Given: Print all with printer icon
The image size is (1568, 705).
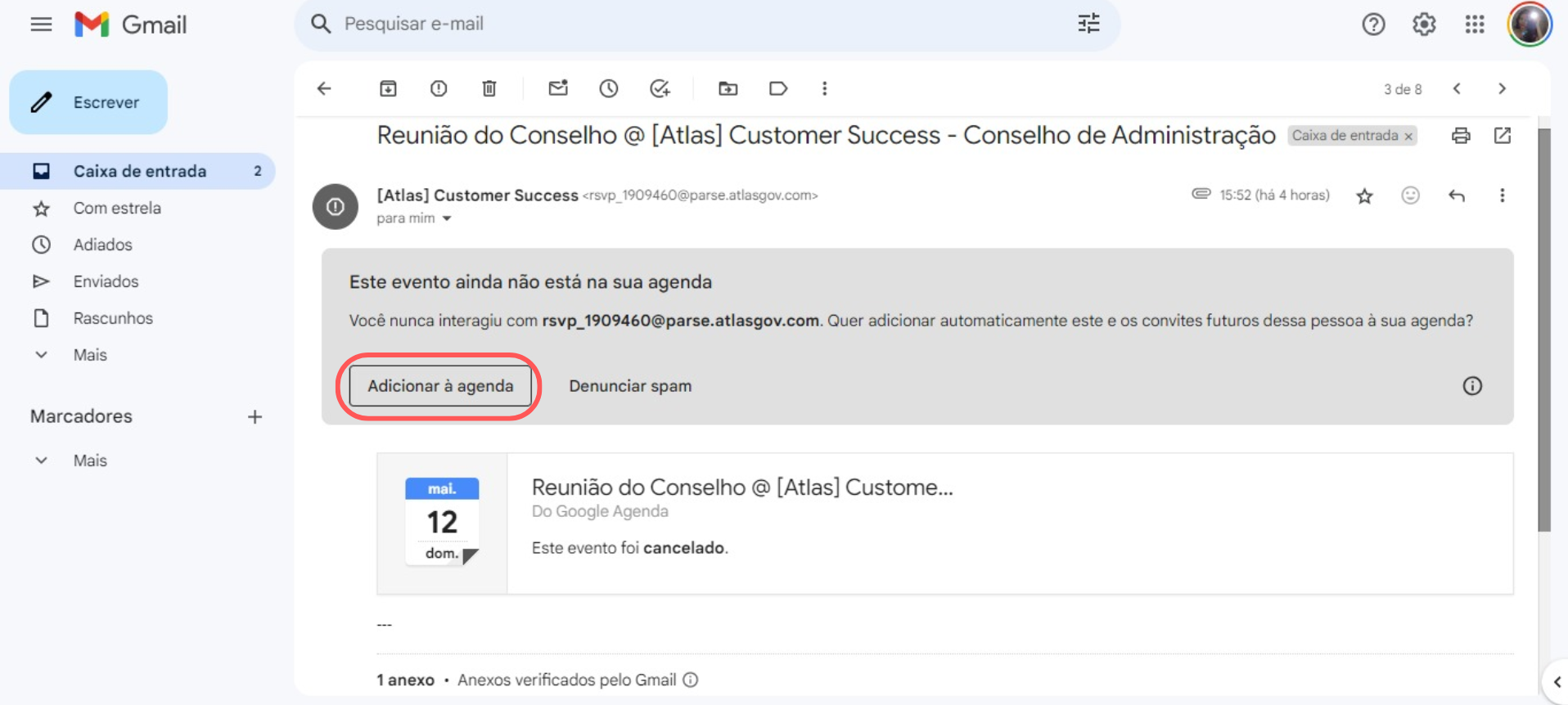Looking at the screenshot, I should click(1461, 136).
